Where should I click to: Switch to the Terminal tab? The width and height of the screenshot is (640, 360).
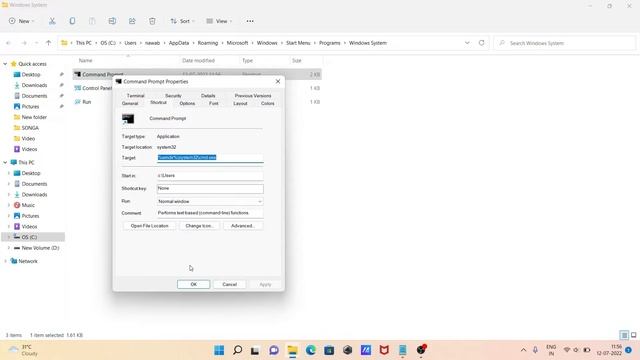(x=136, y=96)
